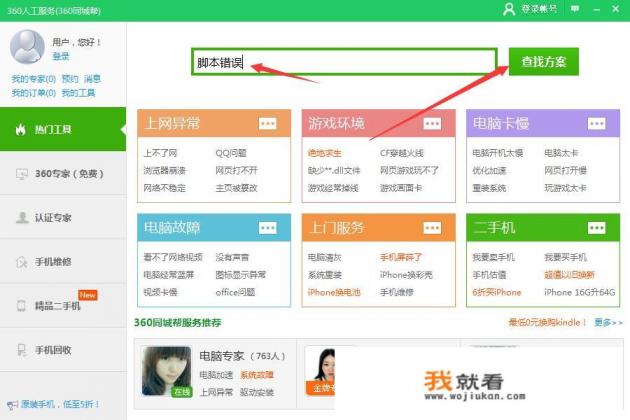Click the flame icon beside 热门工具
630x420 pixels.
(x=20, y=129)
